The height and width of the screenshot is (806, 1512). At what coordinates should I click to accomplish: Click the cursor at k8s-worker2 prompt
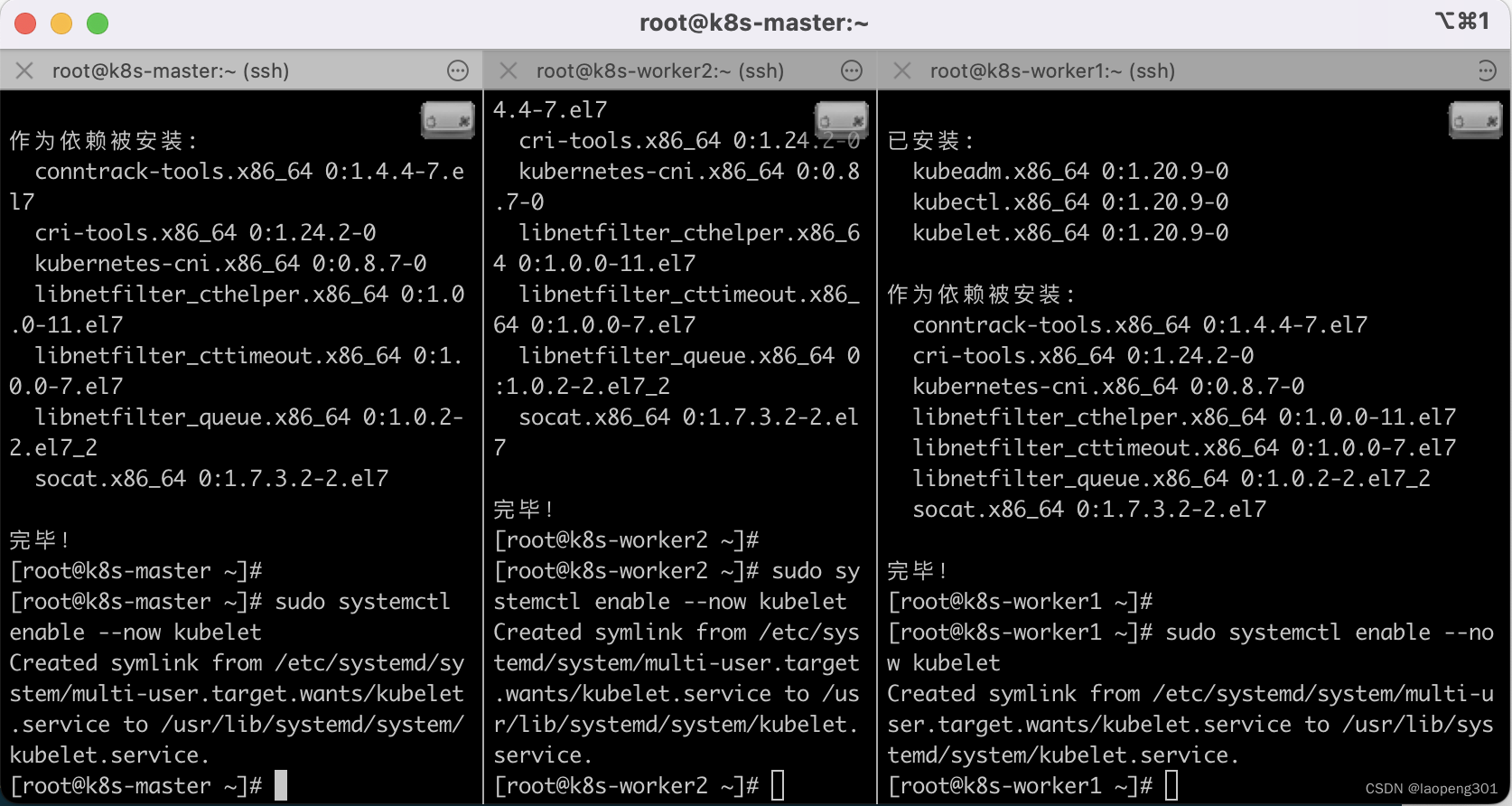click(778, 785)
